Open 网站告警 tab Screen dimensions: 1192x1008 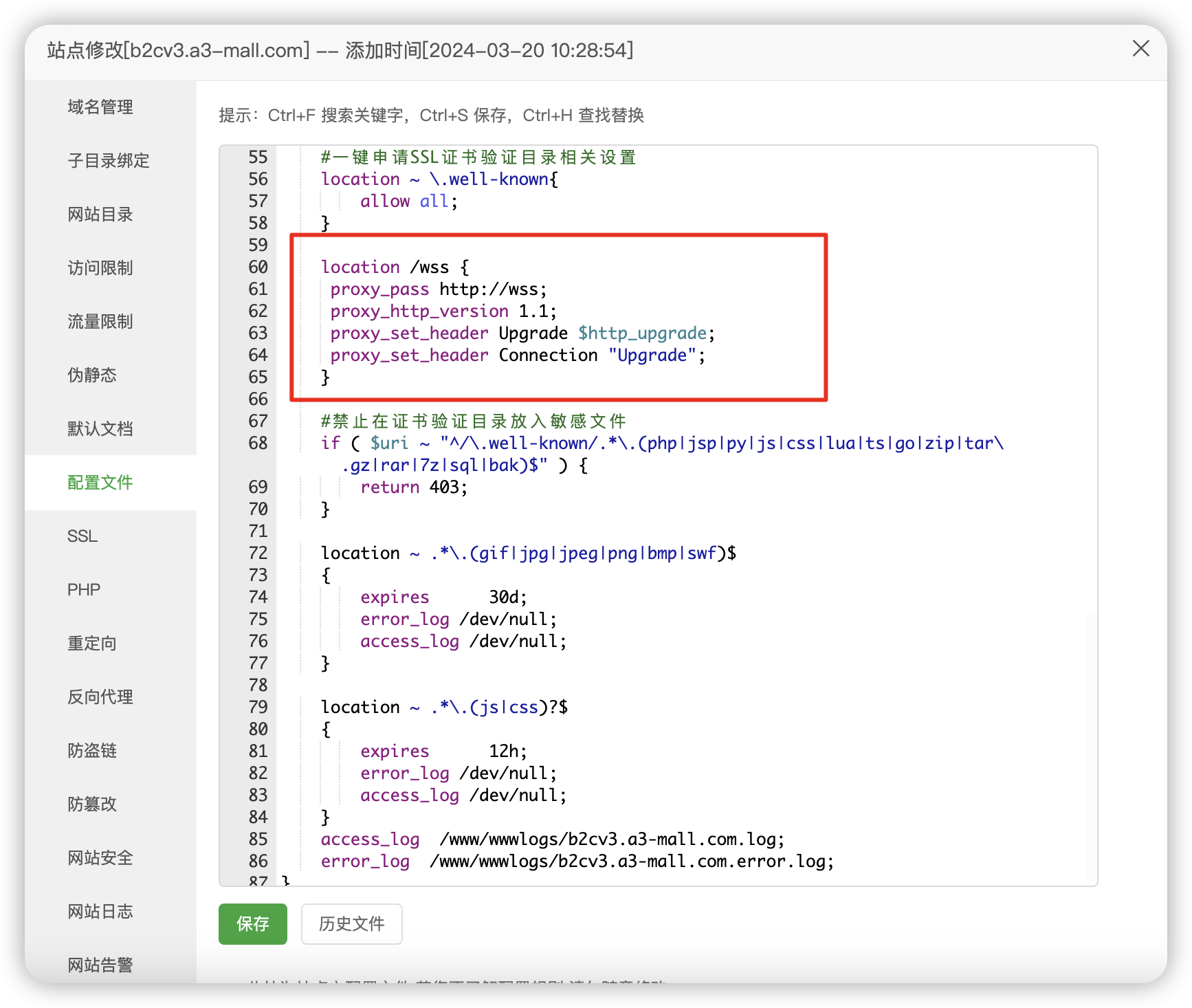coord(100,965)
